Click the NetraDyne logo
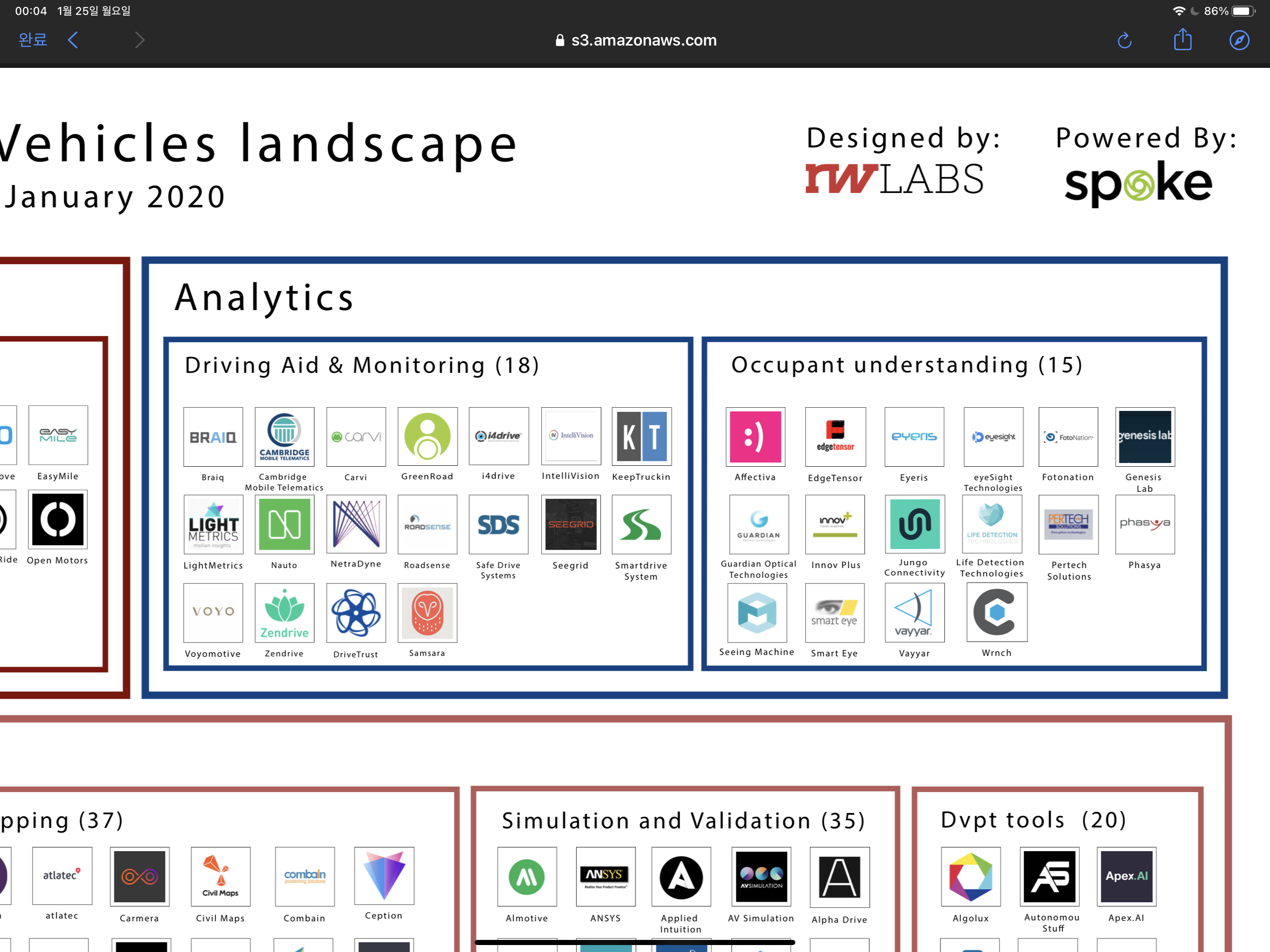The width and height of the screenshot is (1270, 952). [x=356, y=524]
